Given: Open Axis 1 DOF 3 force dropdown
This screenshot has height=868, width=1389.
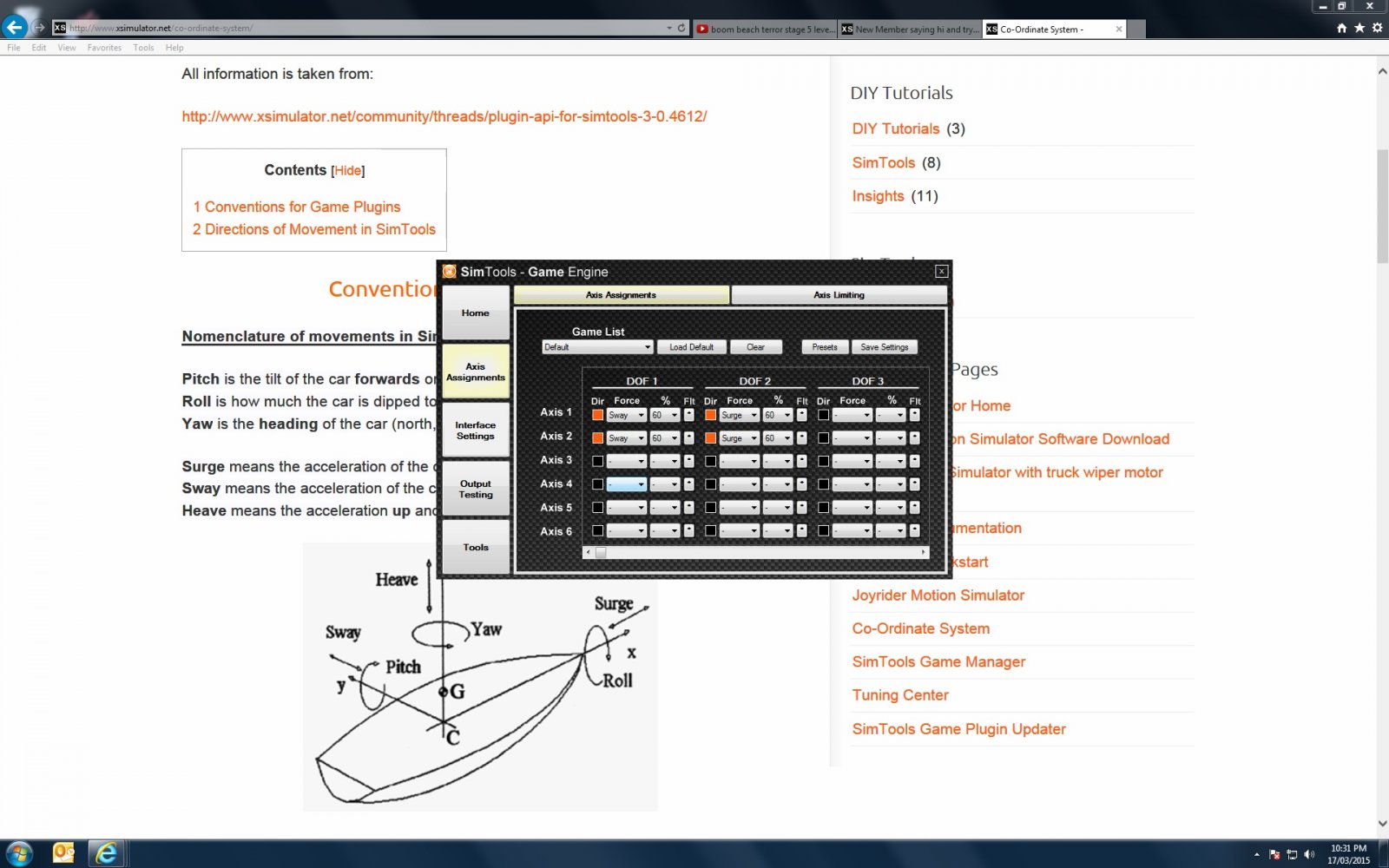Looking at the screenshot, I should pos(852,415).
